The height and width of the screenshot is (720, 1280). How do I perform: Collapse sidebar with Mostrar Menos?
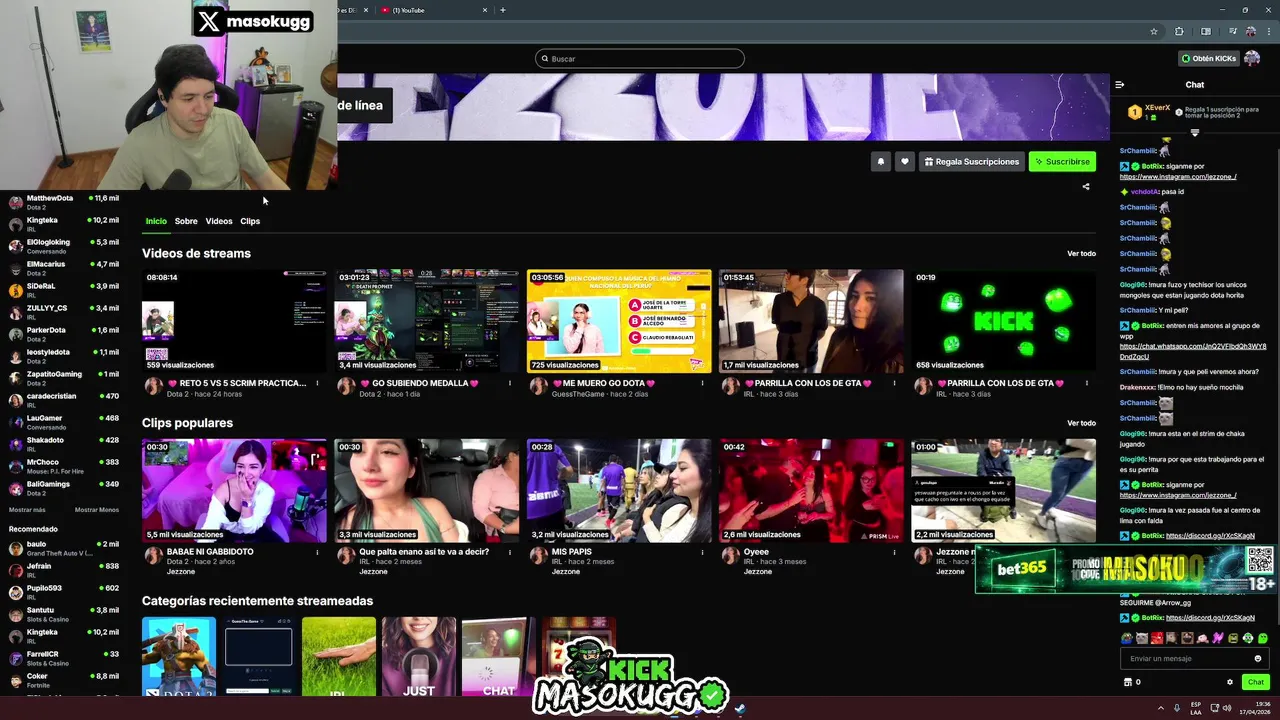pos(97,509)
